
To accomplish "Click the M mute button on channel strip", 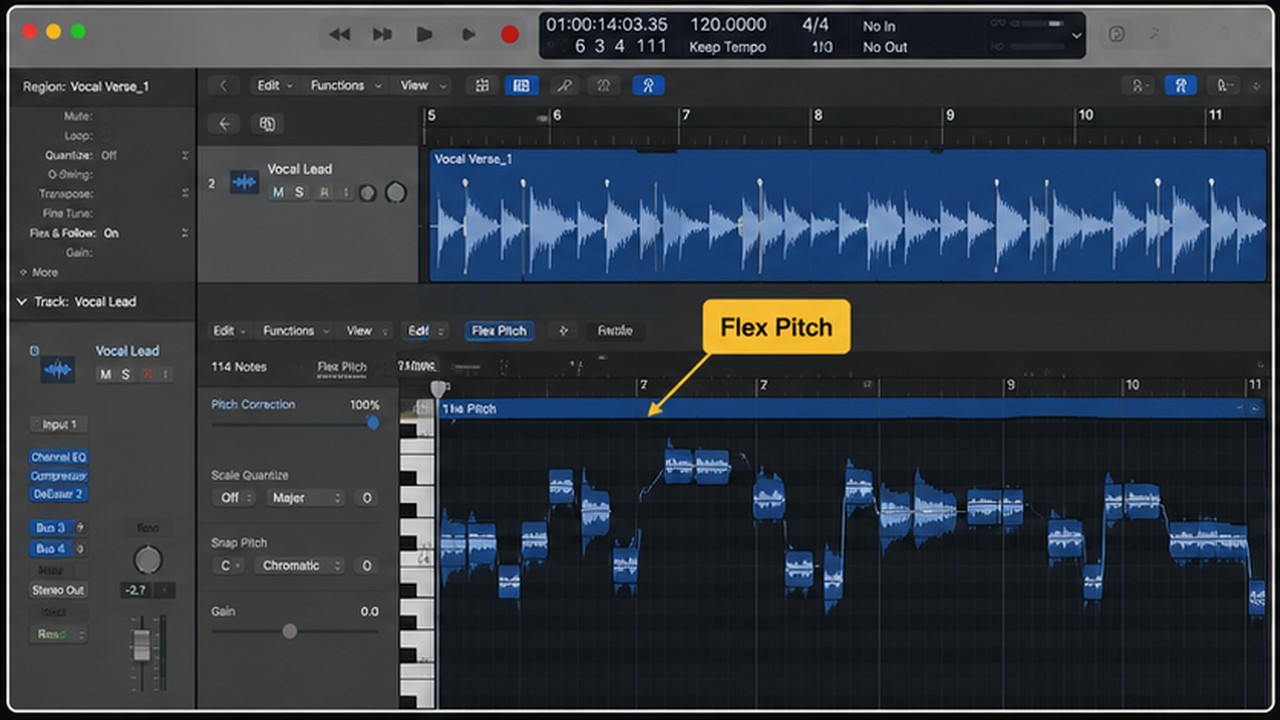I will [105, 374].
